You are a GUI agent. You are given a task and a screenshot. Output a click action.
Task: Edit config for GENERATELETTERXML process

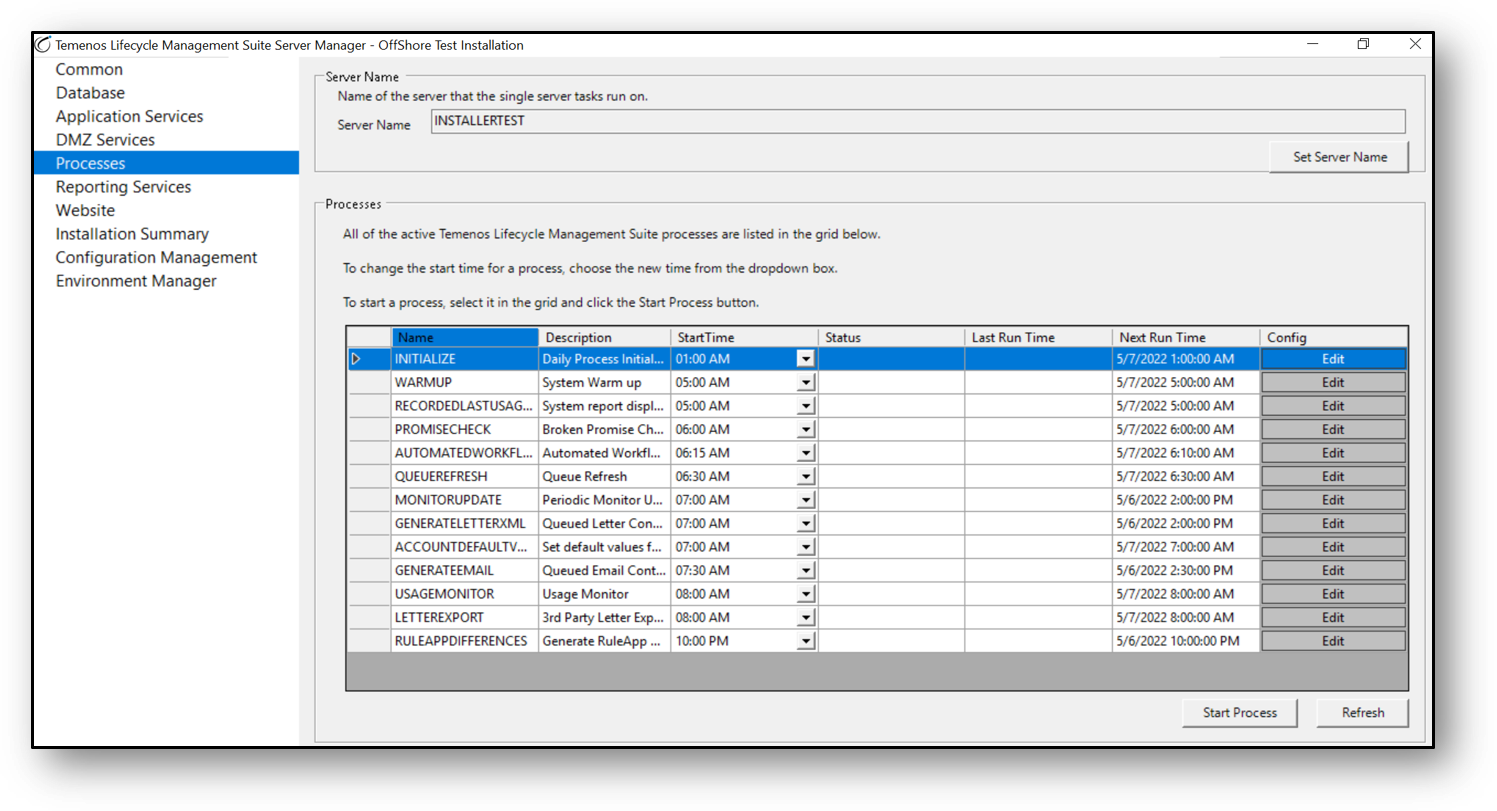(x=1333, y=523)
